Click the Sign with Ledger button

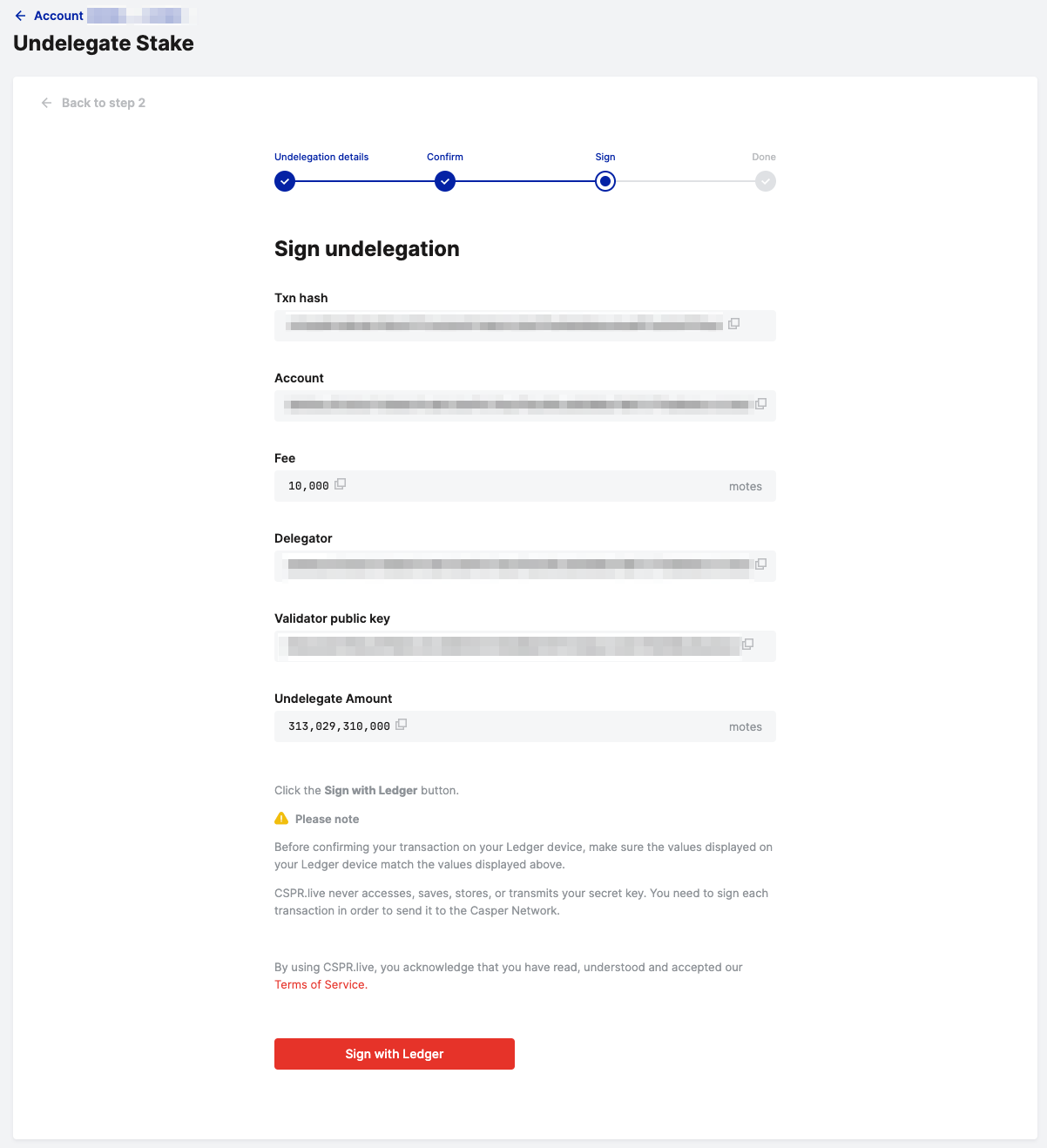tap(394, 1054)
